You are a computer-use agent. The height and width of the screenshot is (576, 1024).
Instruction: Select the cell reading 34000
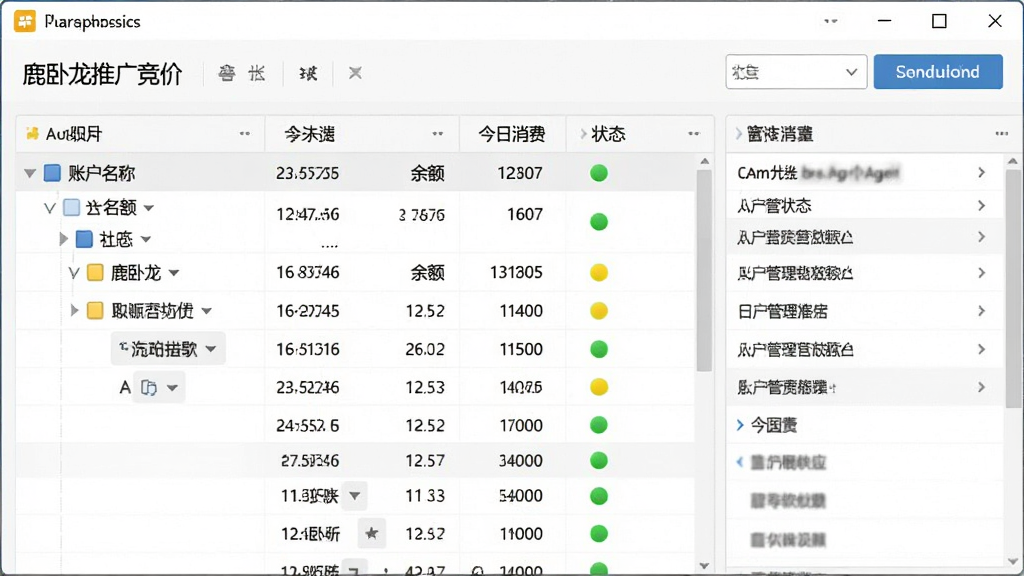(x=520, y=461)
